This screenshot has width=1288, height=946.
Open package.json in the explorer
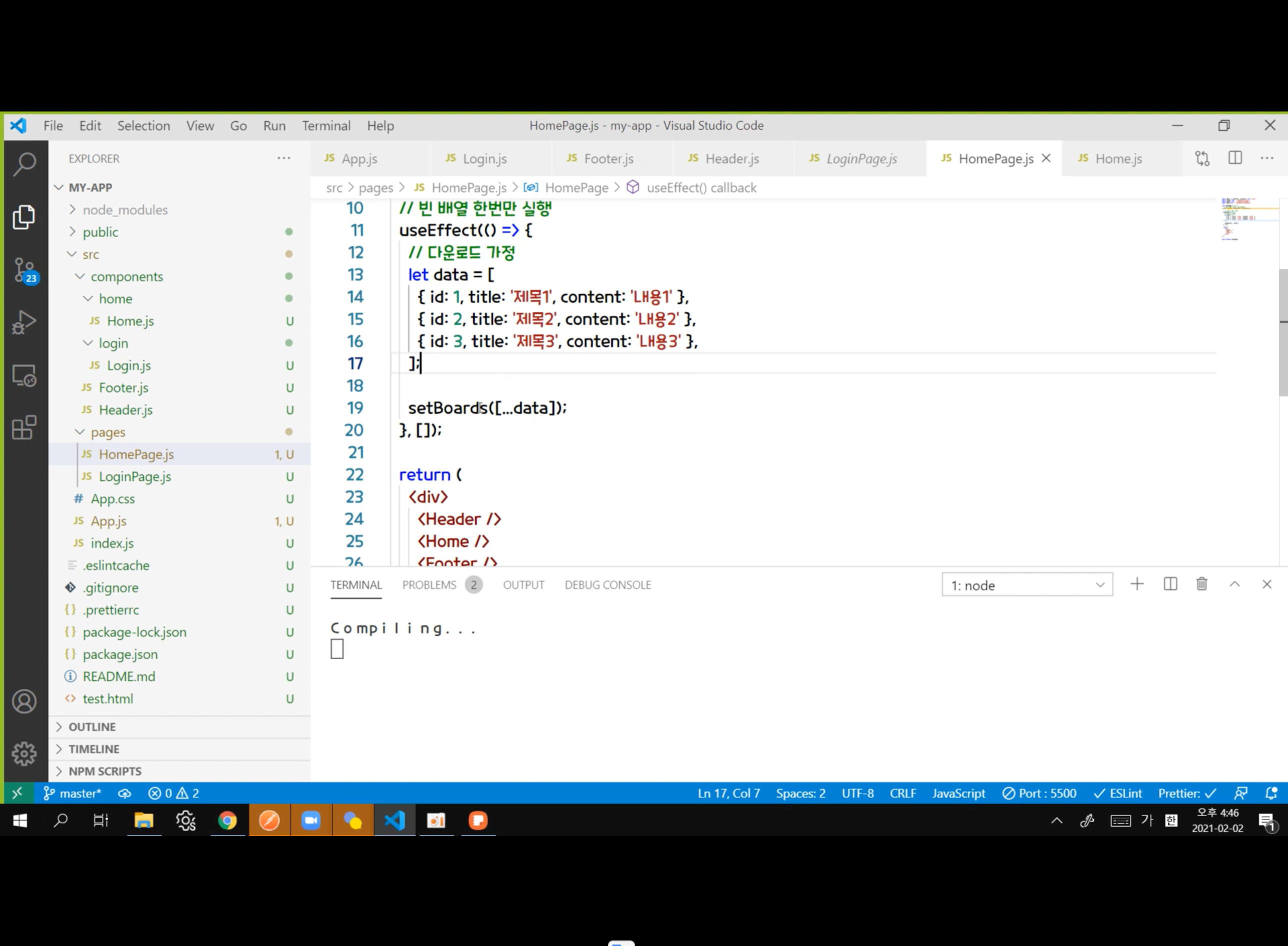pyautogui.click(x=119, y=654)
